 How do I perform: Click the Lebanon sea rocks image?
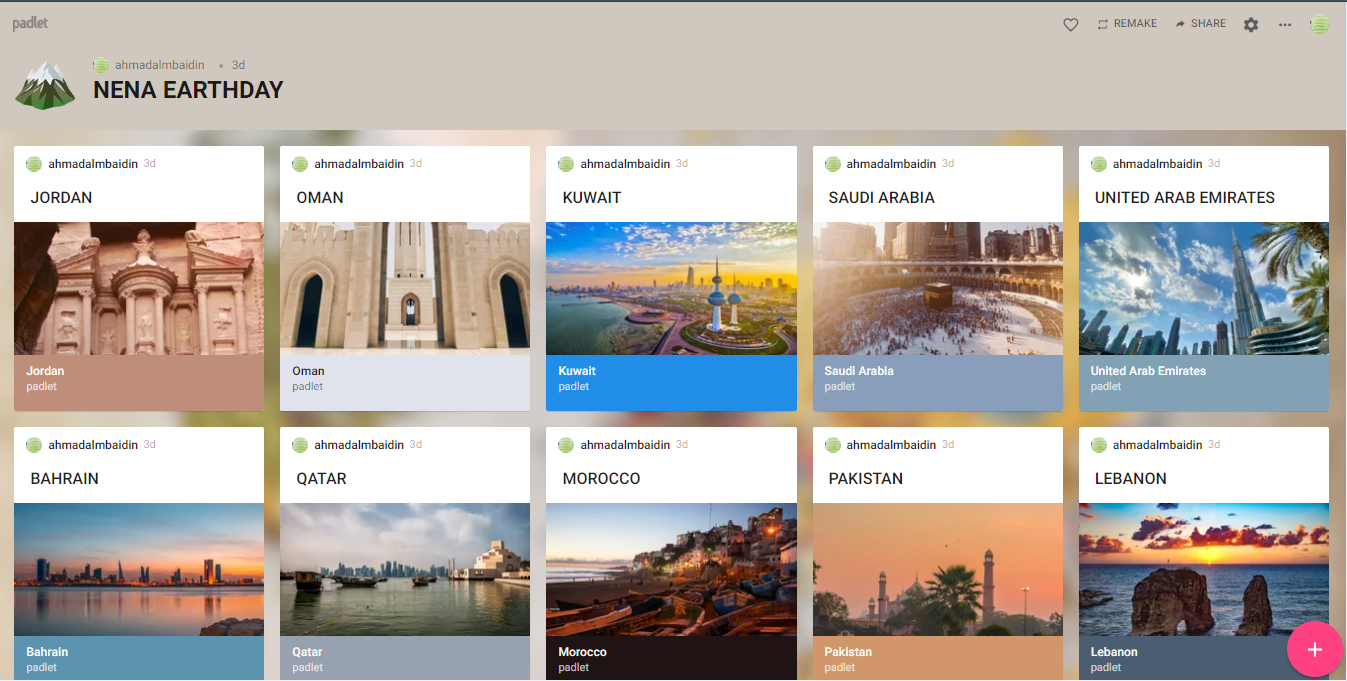click(x=1203, y=569)
